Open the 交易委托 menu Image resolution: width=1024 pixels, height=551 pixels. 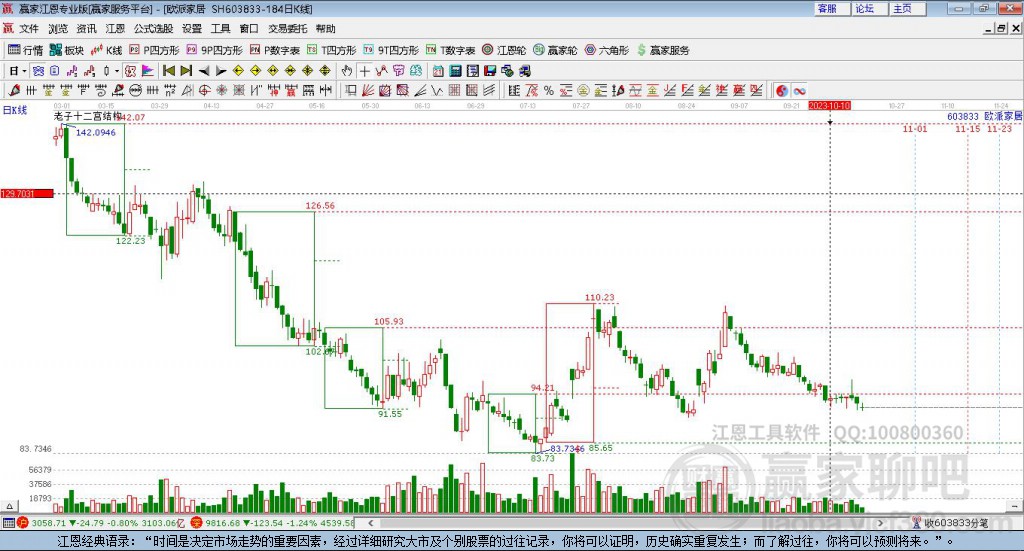[x=287, y=29]
